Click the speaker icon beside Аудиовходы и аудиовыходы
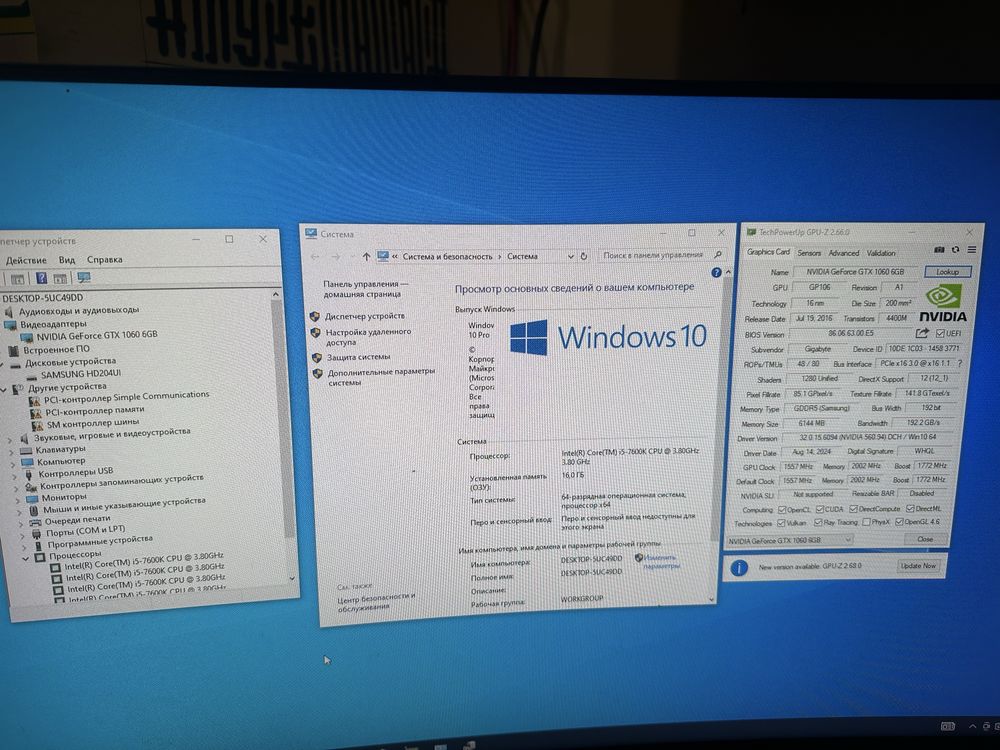1000x750 pixels. 9,312
